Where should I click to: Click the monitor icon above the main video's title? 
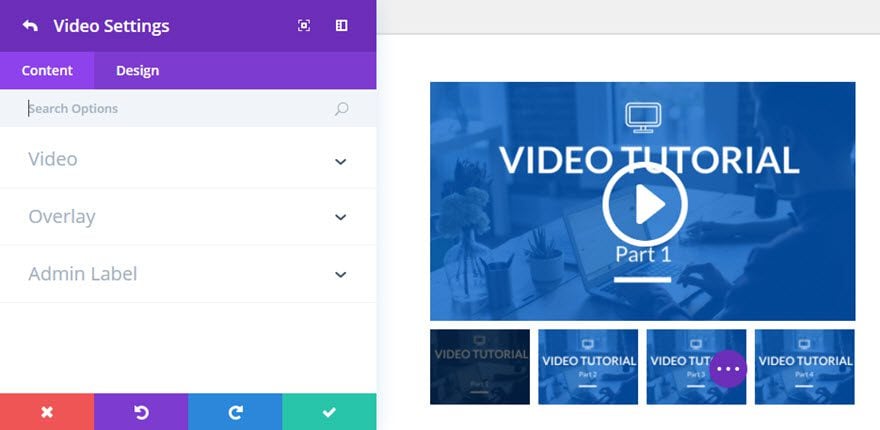pos(643,117)
